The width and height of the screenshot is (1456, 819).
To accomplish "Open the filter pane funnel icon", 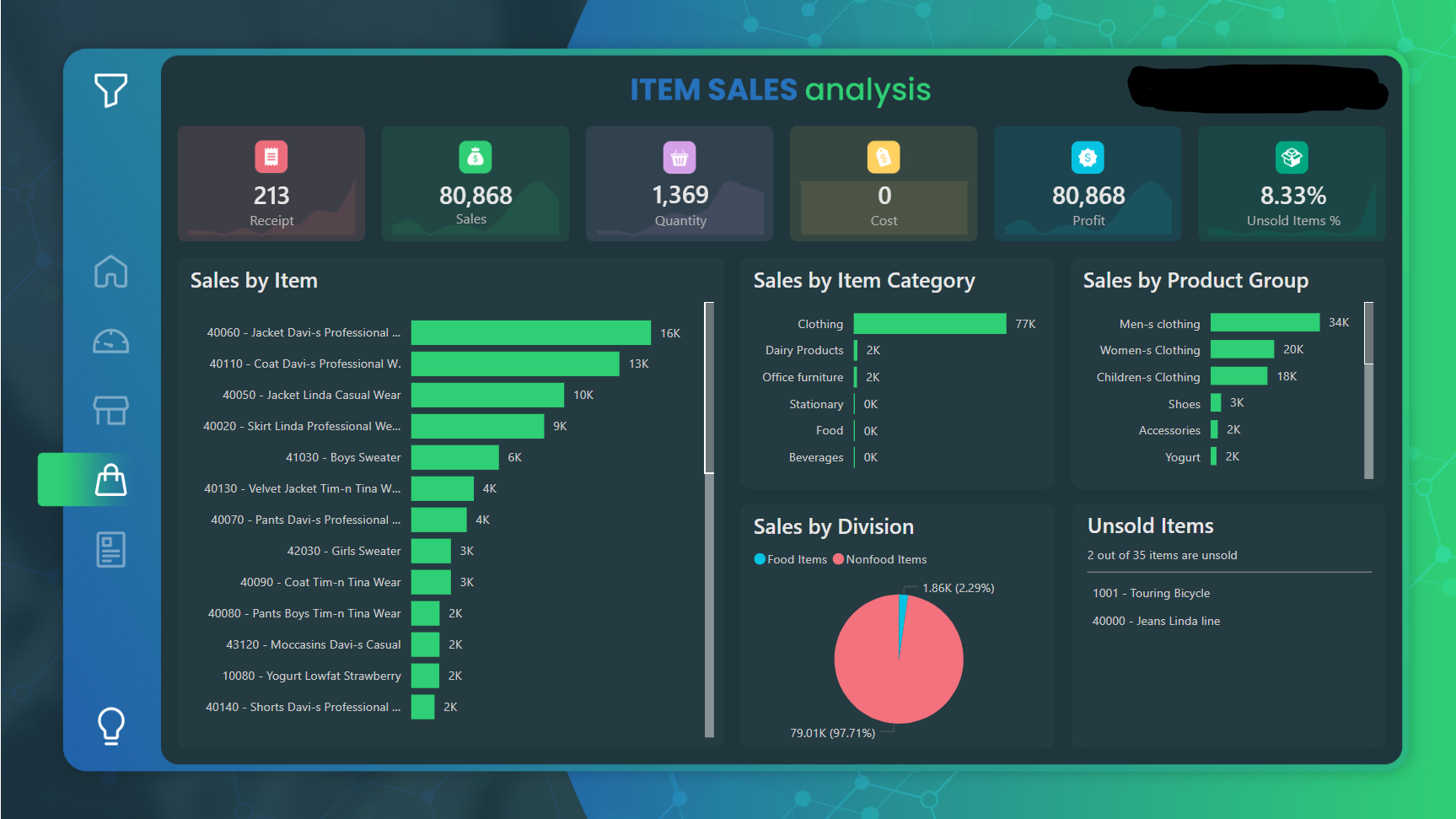I will tap(110, 89).
